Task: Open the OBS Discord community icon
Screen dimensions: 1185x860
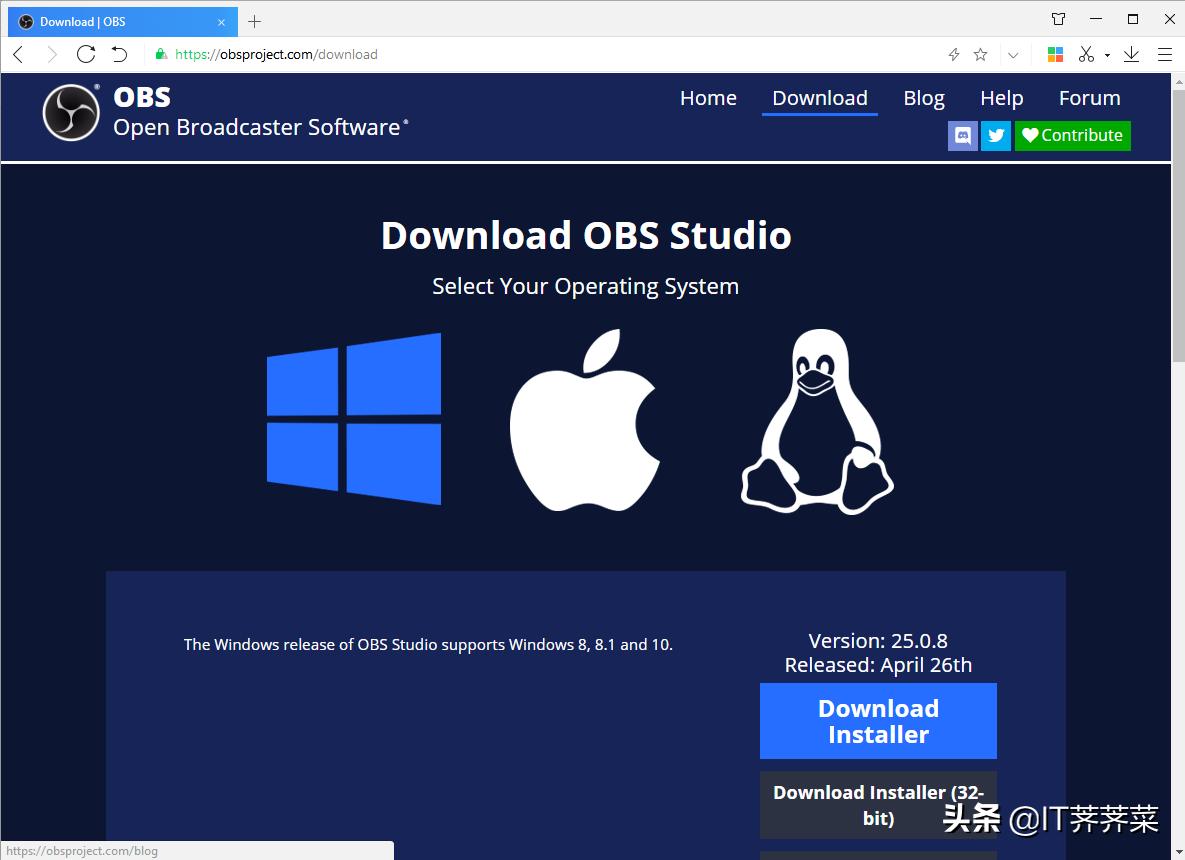Action: tap(962, 135)
